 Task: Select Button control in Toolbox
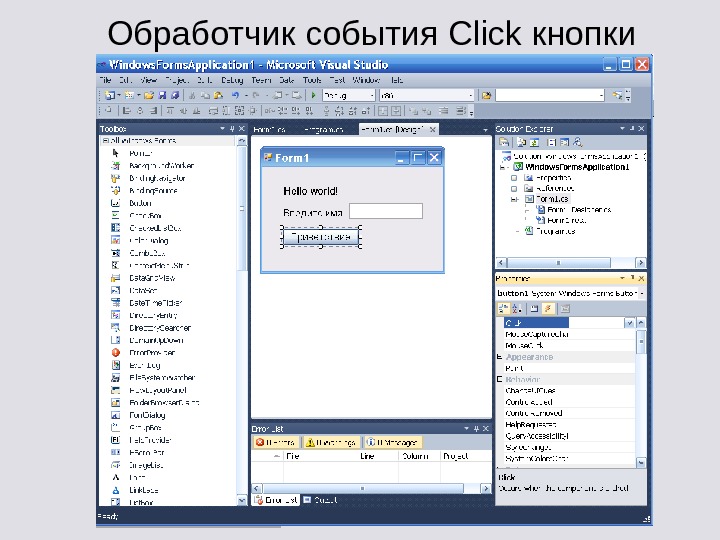140,203
